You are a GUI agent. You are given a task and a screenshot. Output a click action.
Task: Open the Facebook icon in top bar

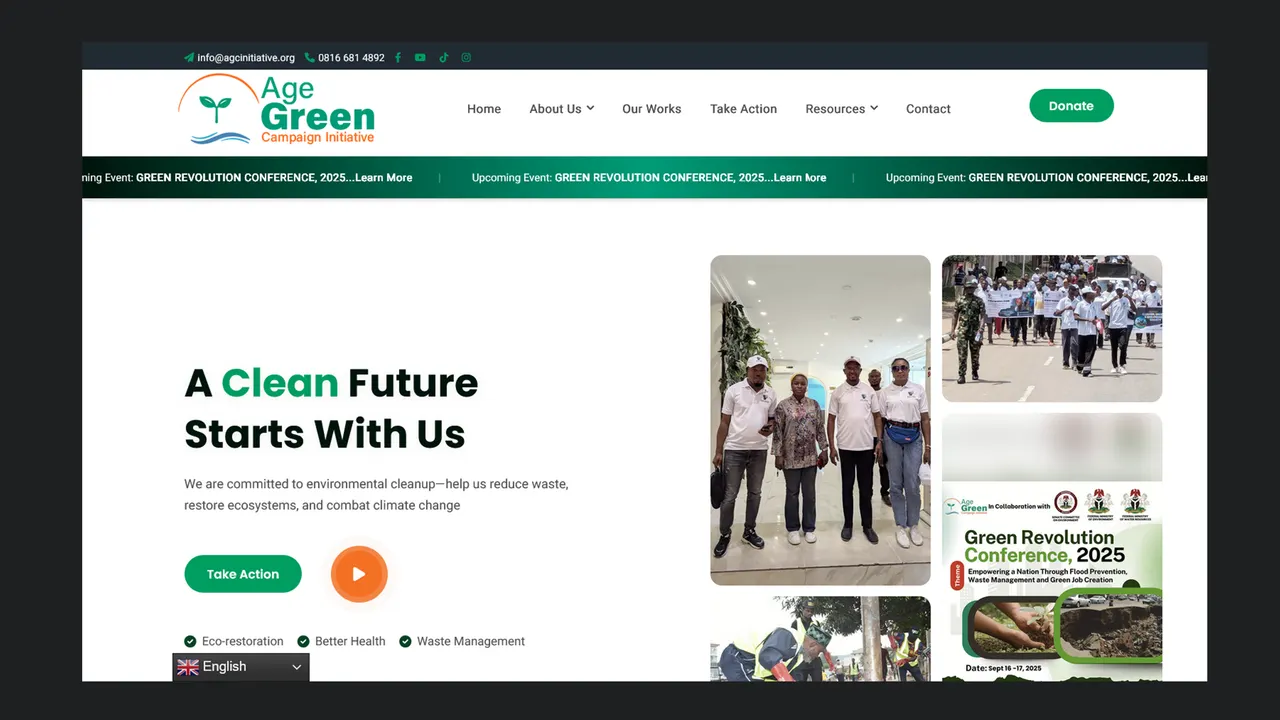coord(398,58)
